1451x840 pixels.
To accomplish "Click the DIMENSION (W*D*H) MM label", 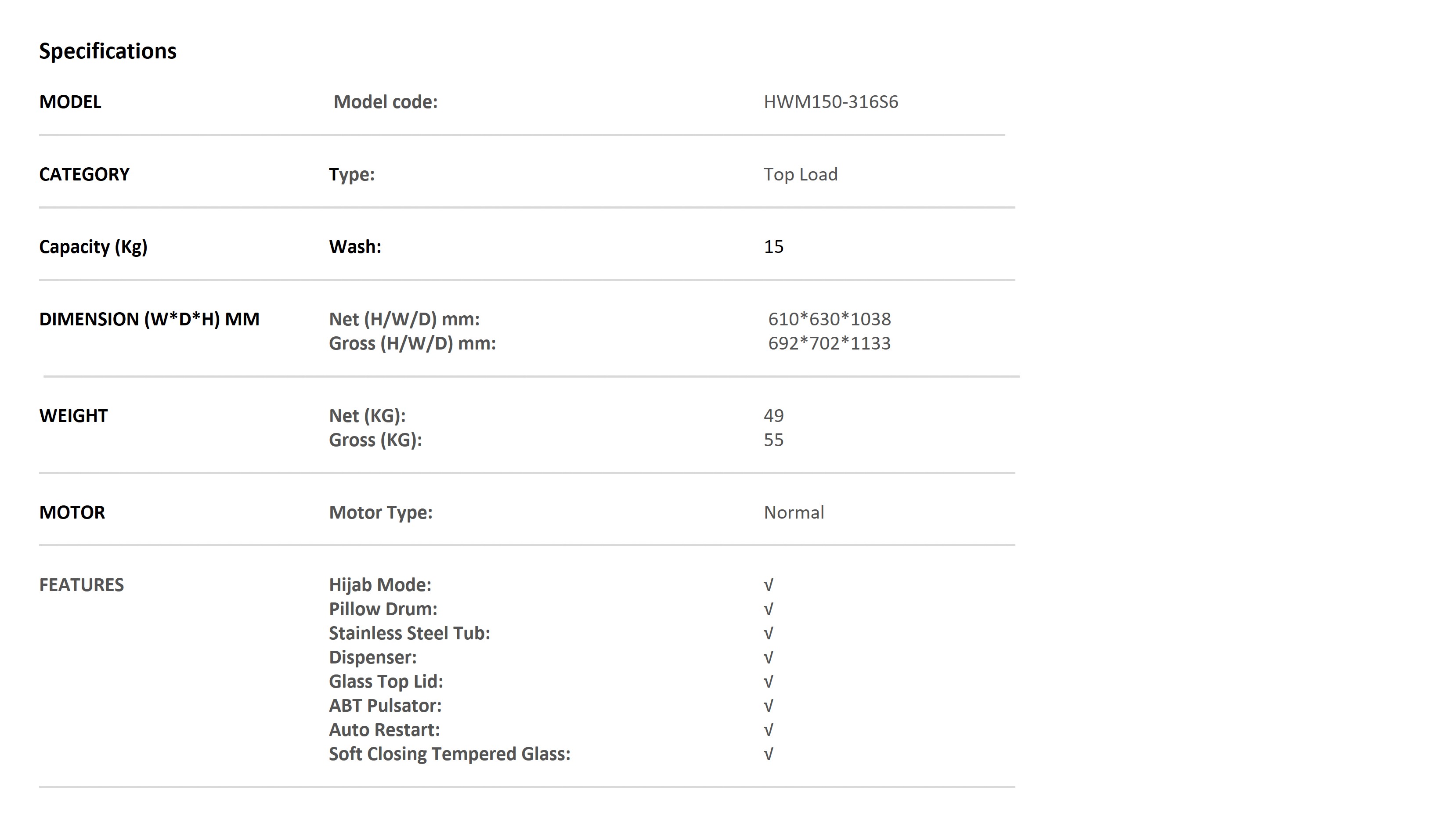I will click(x=149, y=319).
